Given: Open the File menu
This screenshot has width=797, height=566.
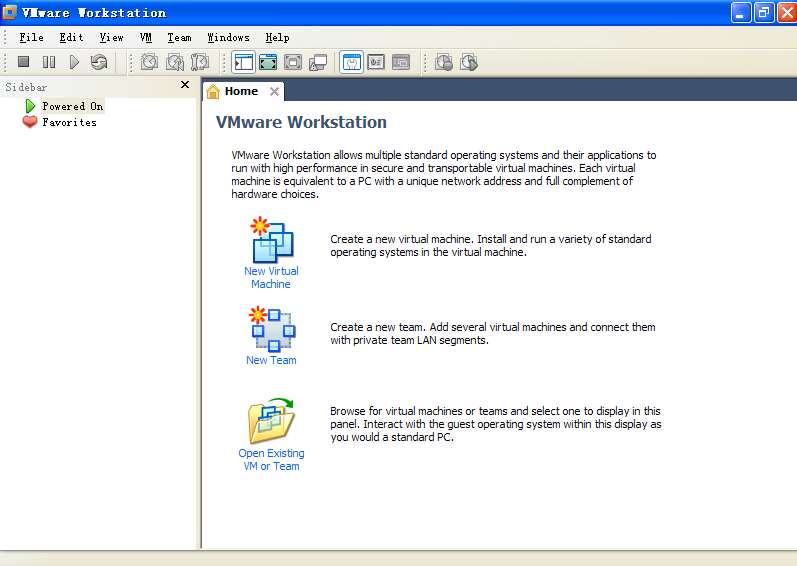Looking at the screenshot, I should tap(31, 38).
